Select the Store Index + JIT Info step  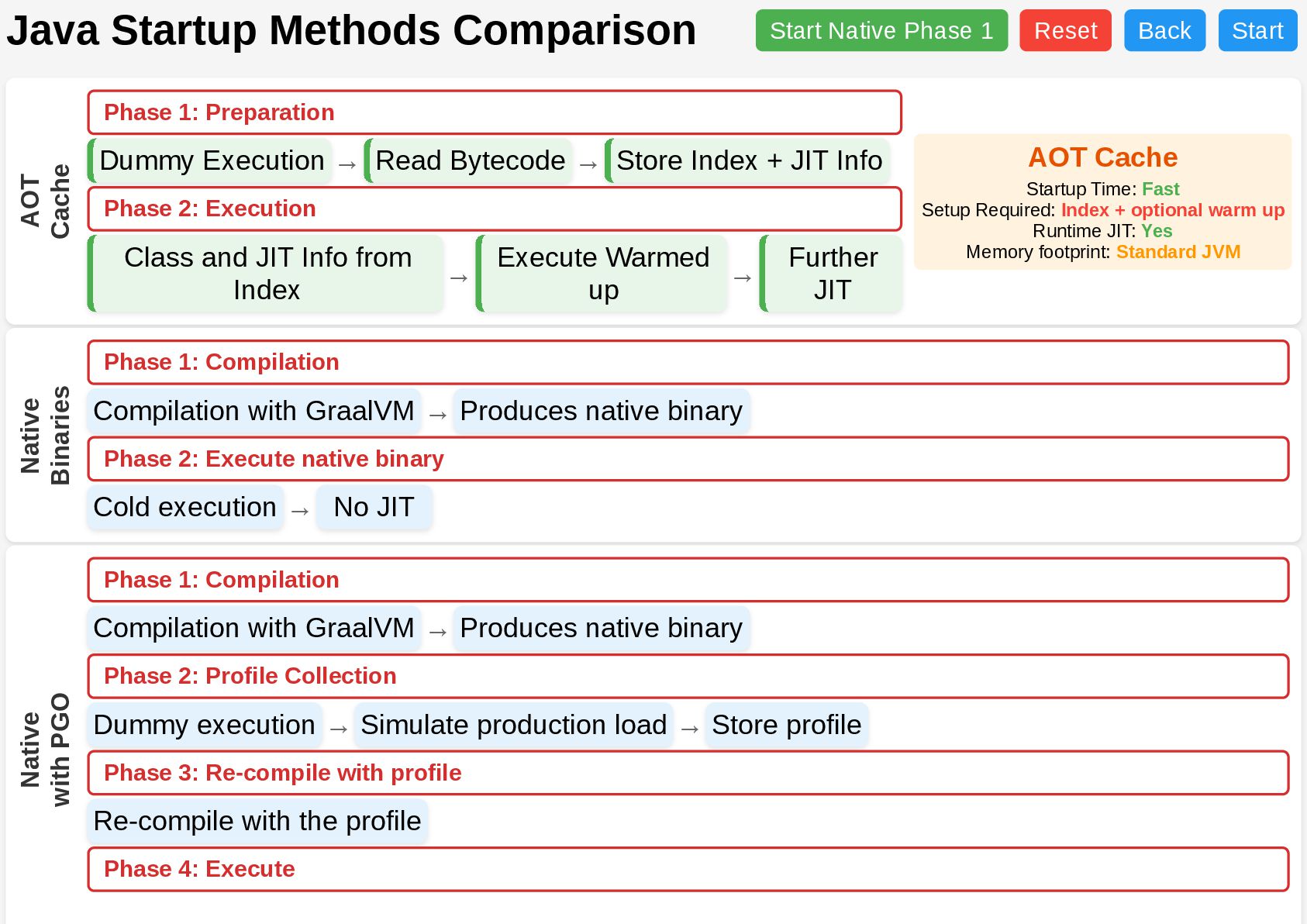pos(748,161)
